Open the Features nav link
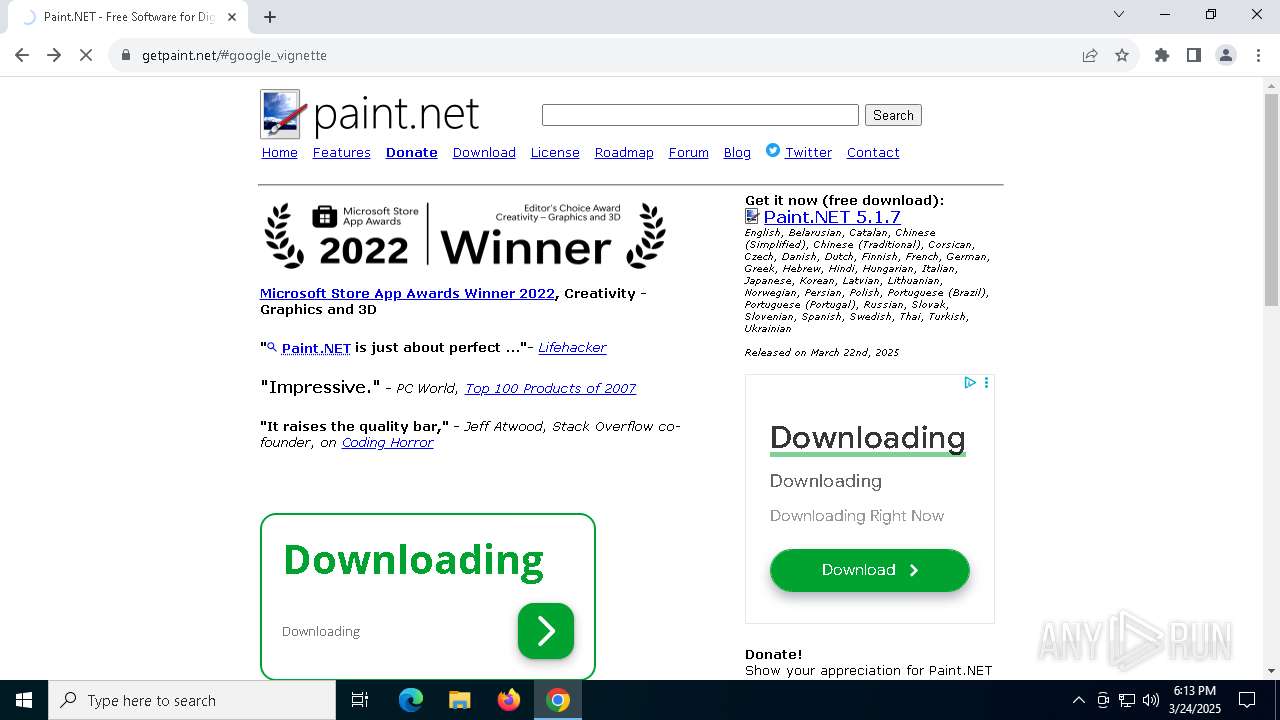 click(x=342, y=152)
